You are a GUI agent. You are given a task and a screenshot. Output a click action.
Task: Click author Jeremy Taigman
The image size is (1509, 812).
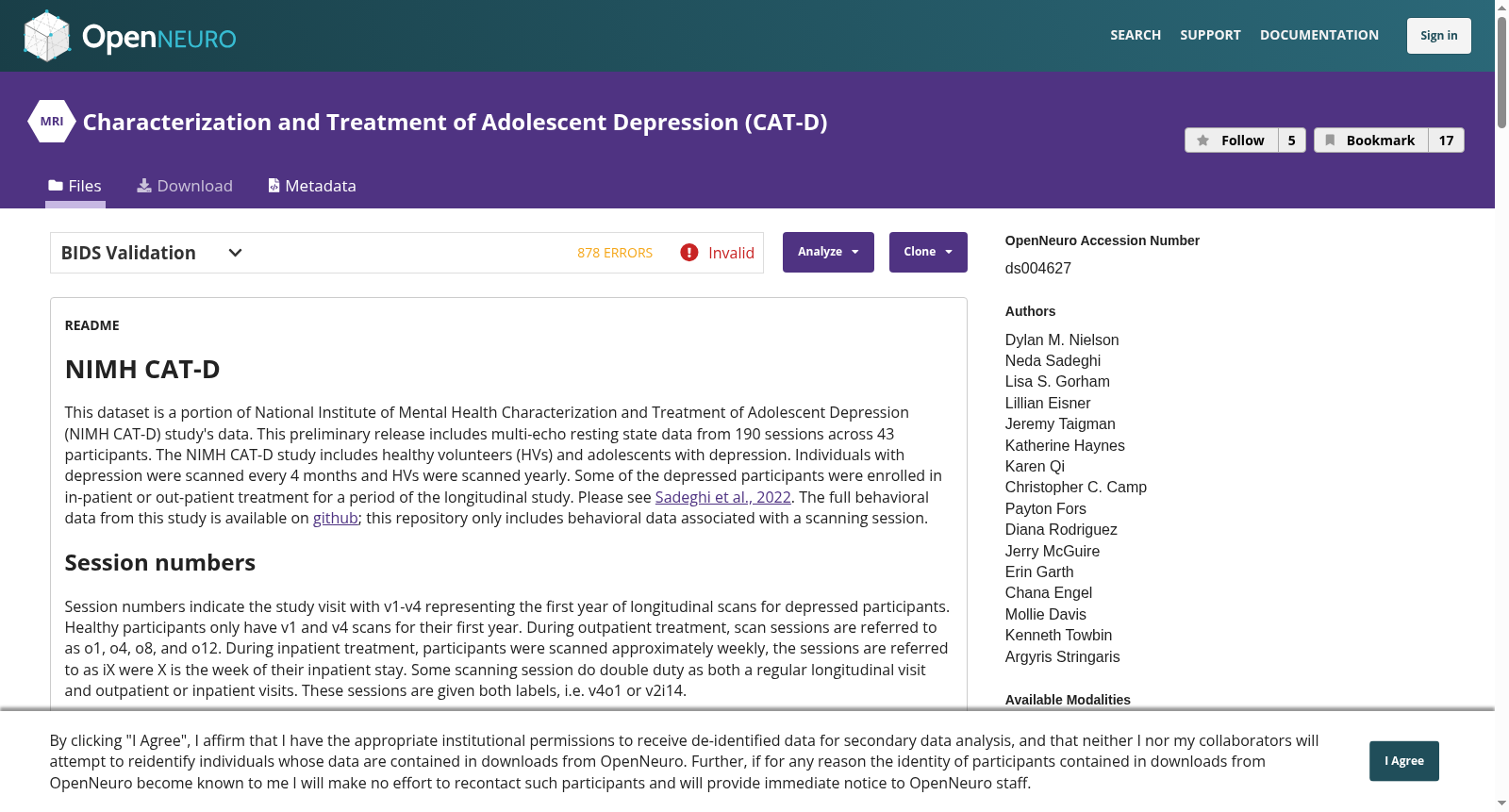[x=1060, y=423]
